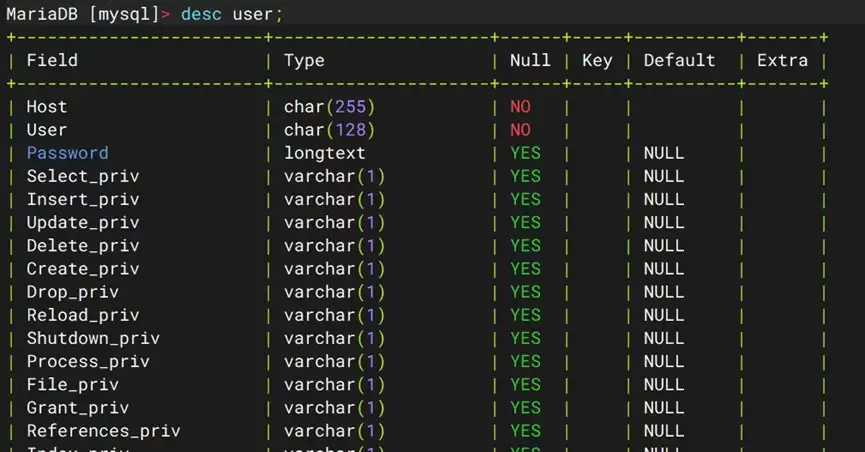Click the green 'YES' in the Password row
Viewport: 865px width, 452px height.
(525, 153)
